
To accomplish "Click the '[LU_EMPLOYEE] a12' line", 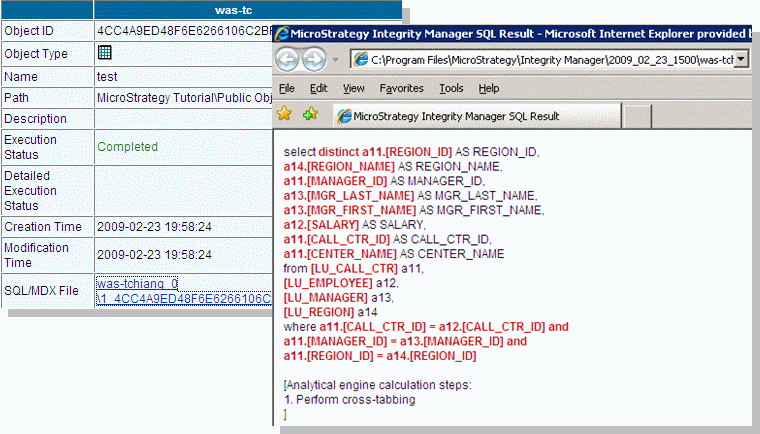I will point(341,283).
